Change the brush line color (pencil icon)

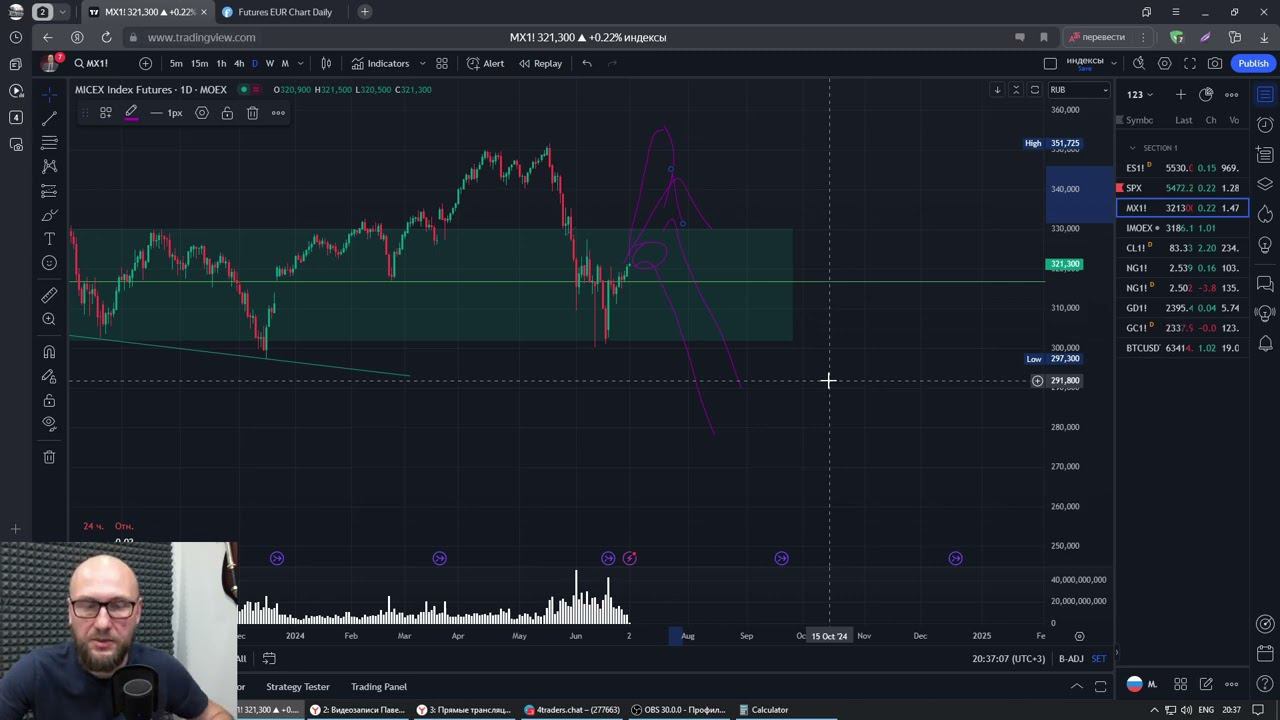[131, 113]
